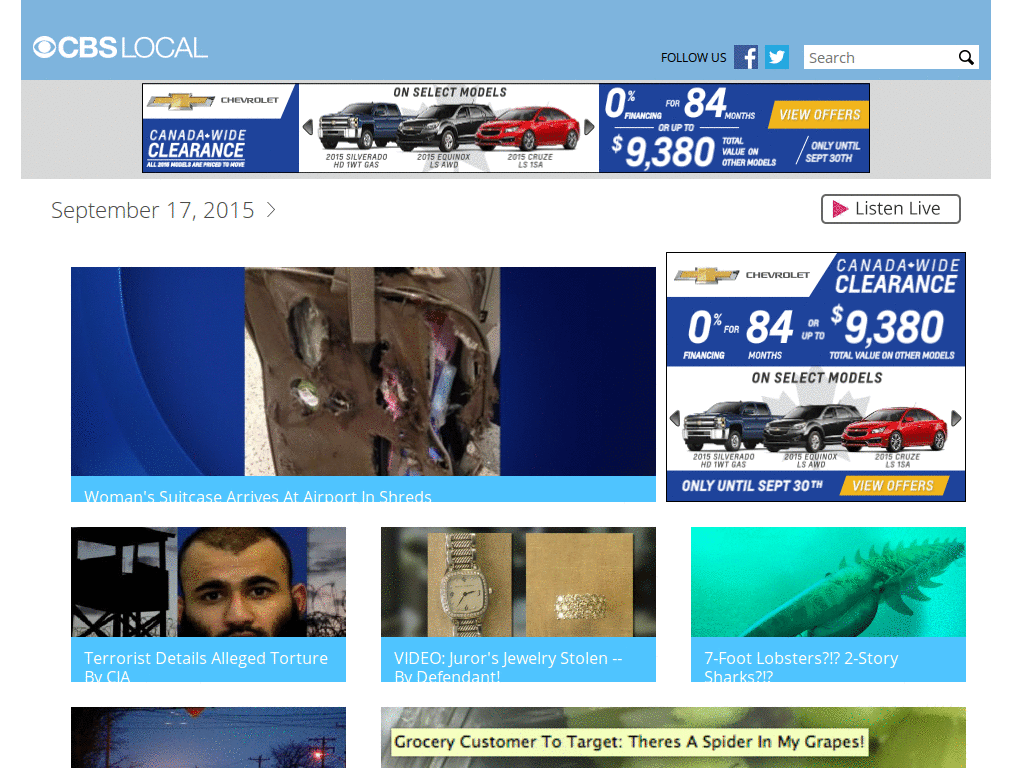The height and width of the screenshot is (768, 1024).
Task: Open the CBS Local logo homepage
Action: [x=120, y=48]
